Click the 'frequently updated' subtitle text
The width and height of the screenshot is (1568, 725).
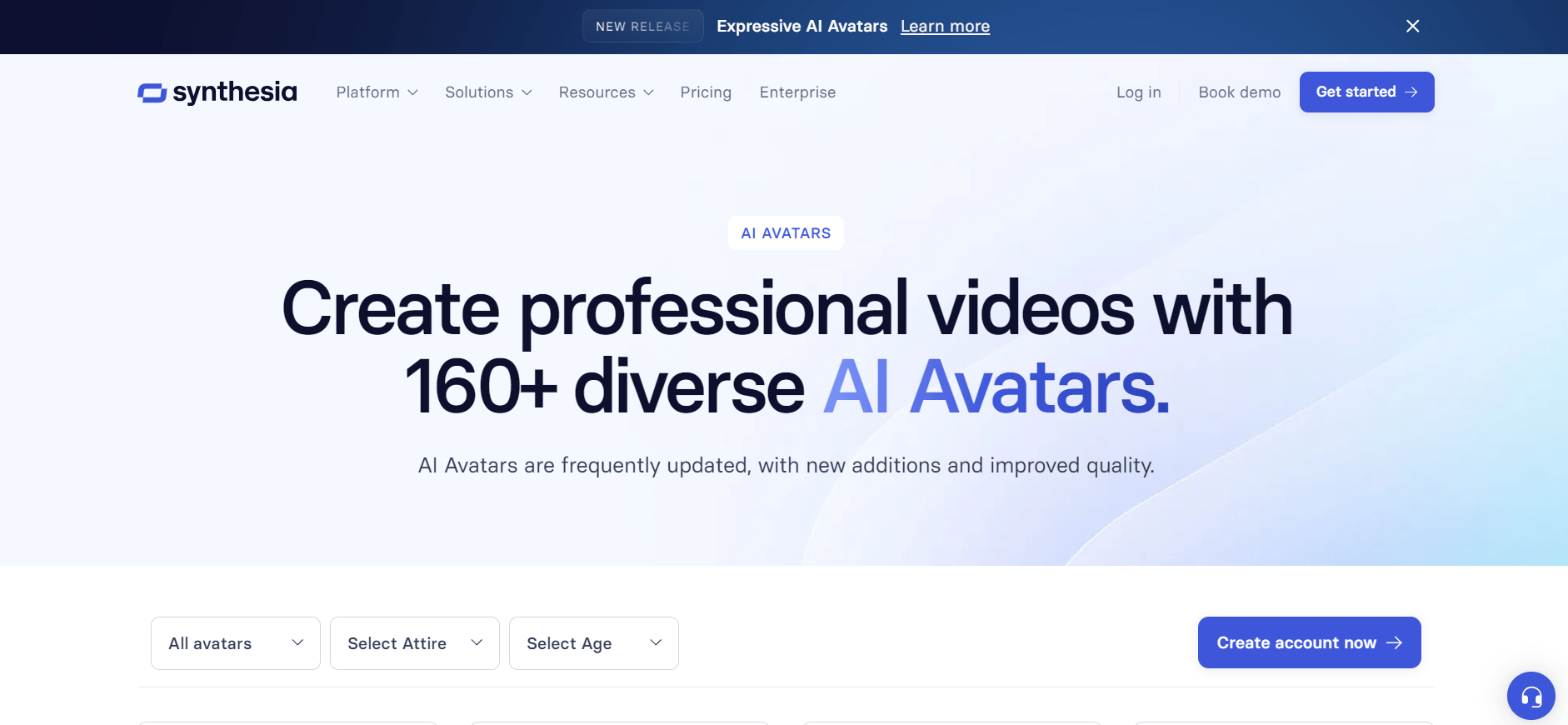[786, 465]
